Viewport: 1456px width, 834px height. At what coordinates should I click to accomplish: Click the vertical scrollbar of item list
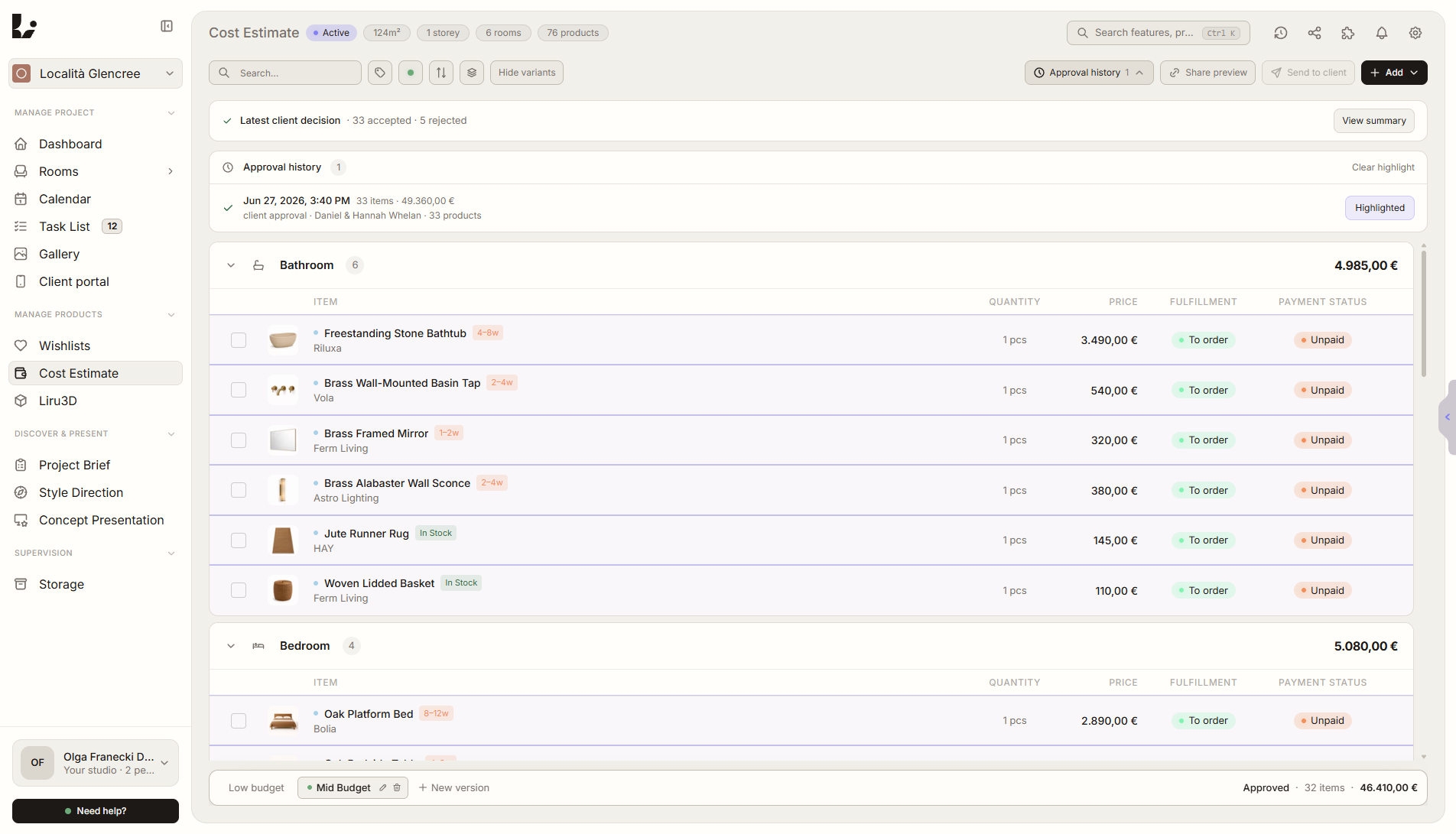(1424, 313)
